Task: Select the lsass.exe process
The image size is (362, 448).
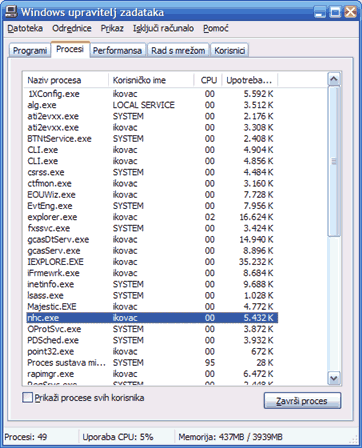Action: pos(151,296)
